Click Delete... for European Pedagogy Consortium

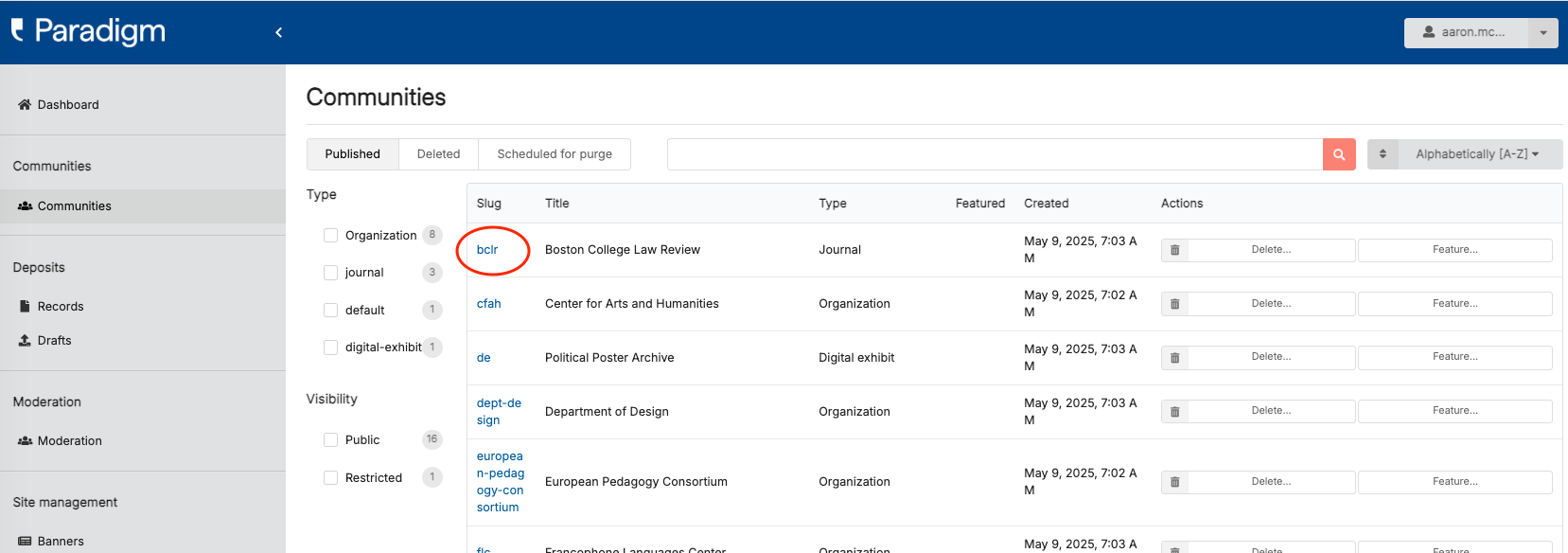pyautogui.click(x=1271, y=482)
